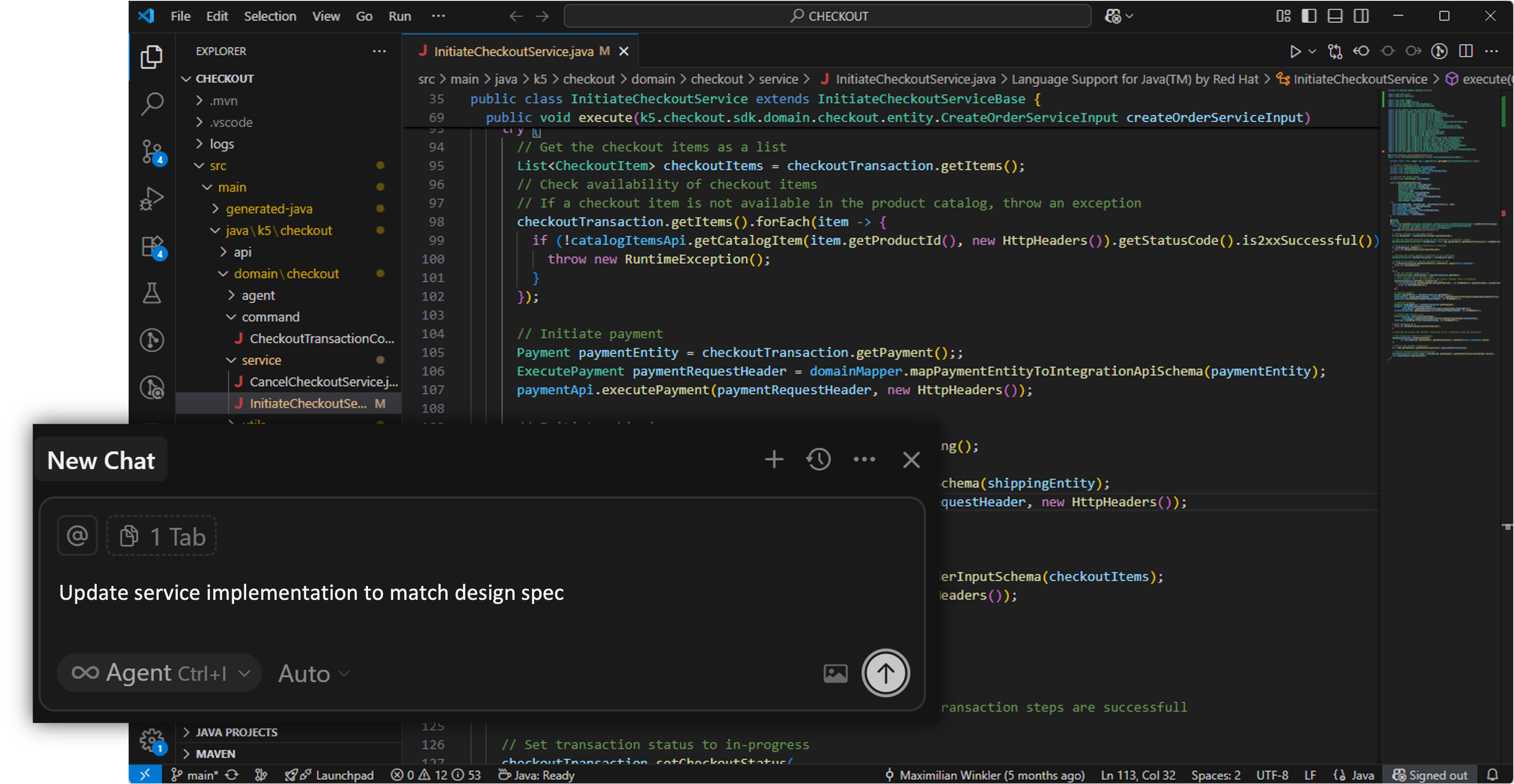Show more menu items ellipsis in menu bar
This screenshot has width=1514, height=784.
(438, 16)
